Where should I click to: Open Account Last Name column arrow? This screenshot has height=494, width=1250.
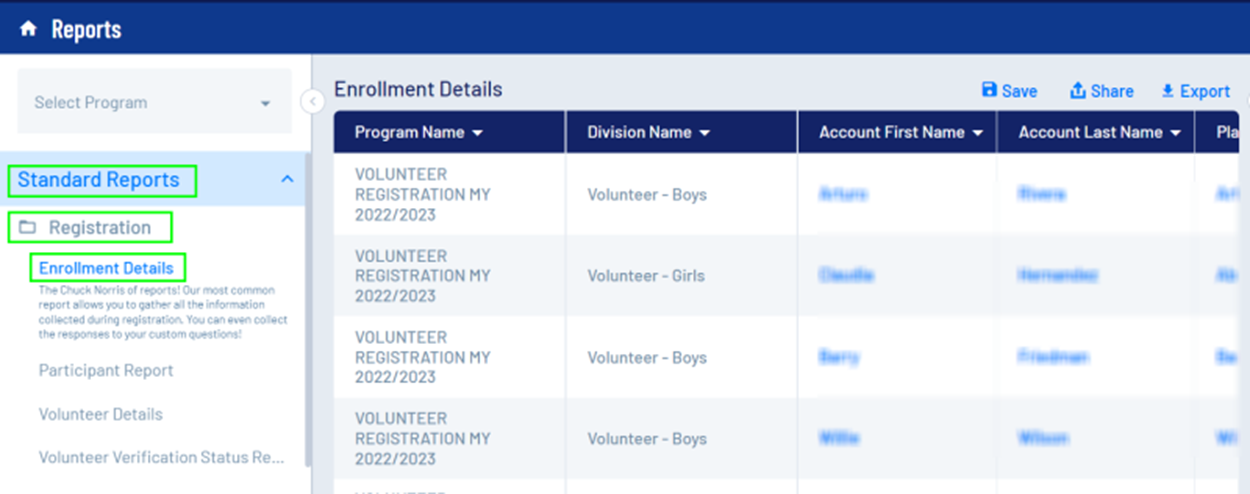(x=1175, y=133)
